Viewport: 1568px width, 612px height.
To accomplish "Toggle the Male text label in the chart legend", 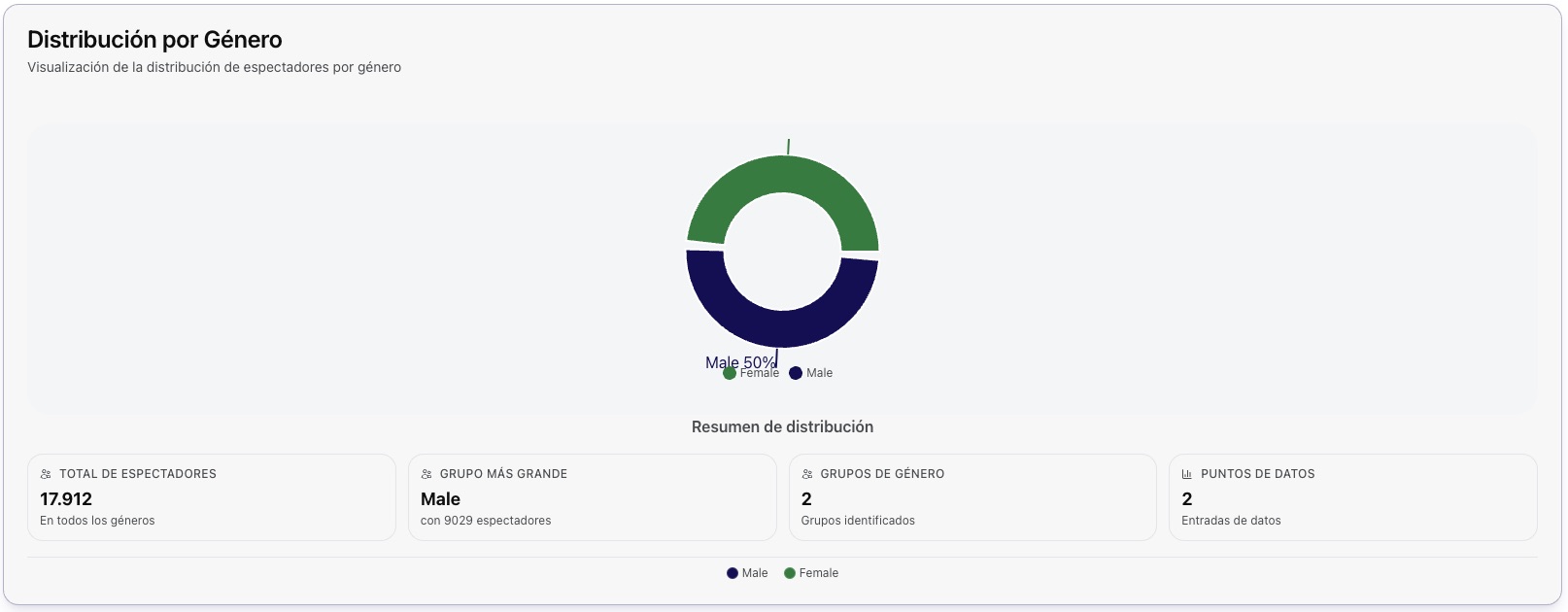I will click(x=820, y=373).
